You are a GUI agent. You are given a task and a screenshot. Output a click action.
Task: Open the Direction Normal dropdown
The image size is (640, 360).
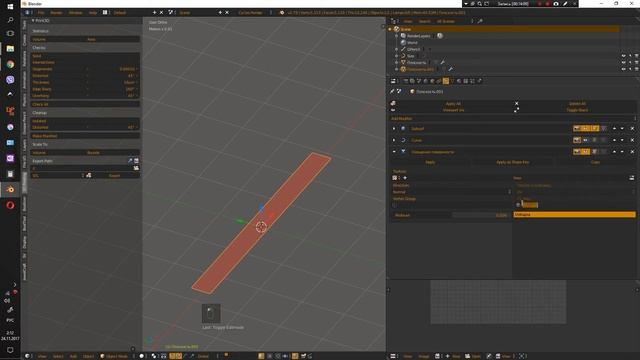[451, 192]
